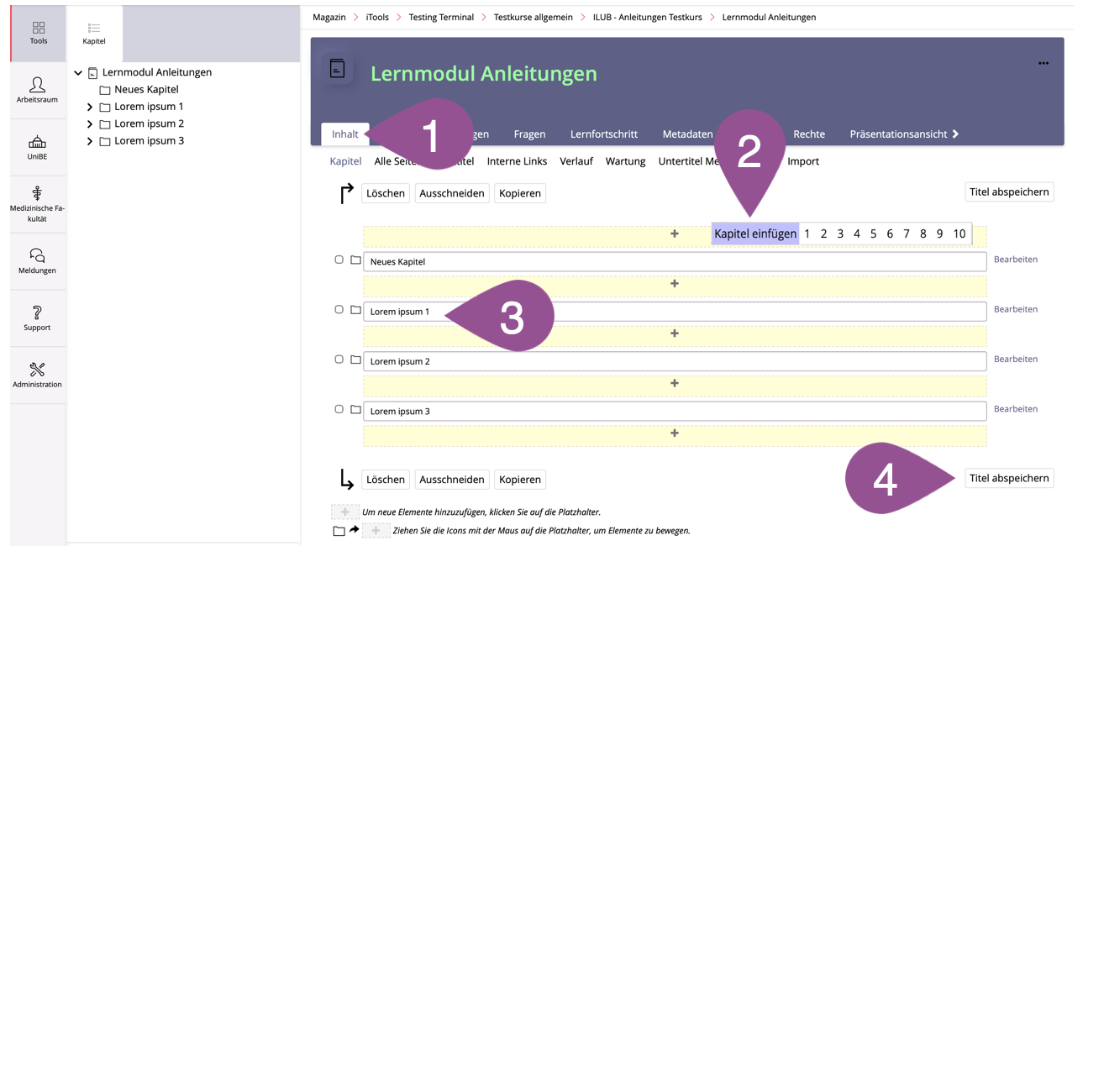Expand Lorem ipsum 1 tree node
The height and width of the screenshot is (1092, 1104).
click(x=90, y=108)
